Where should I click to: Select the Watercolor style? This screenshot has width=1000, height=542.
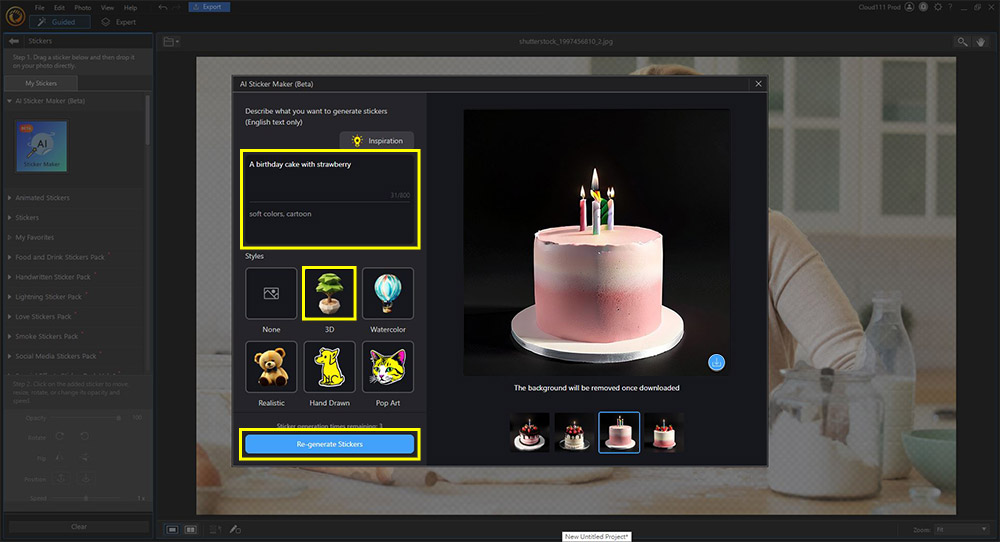tap(388, 293)
